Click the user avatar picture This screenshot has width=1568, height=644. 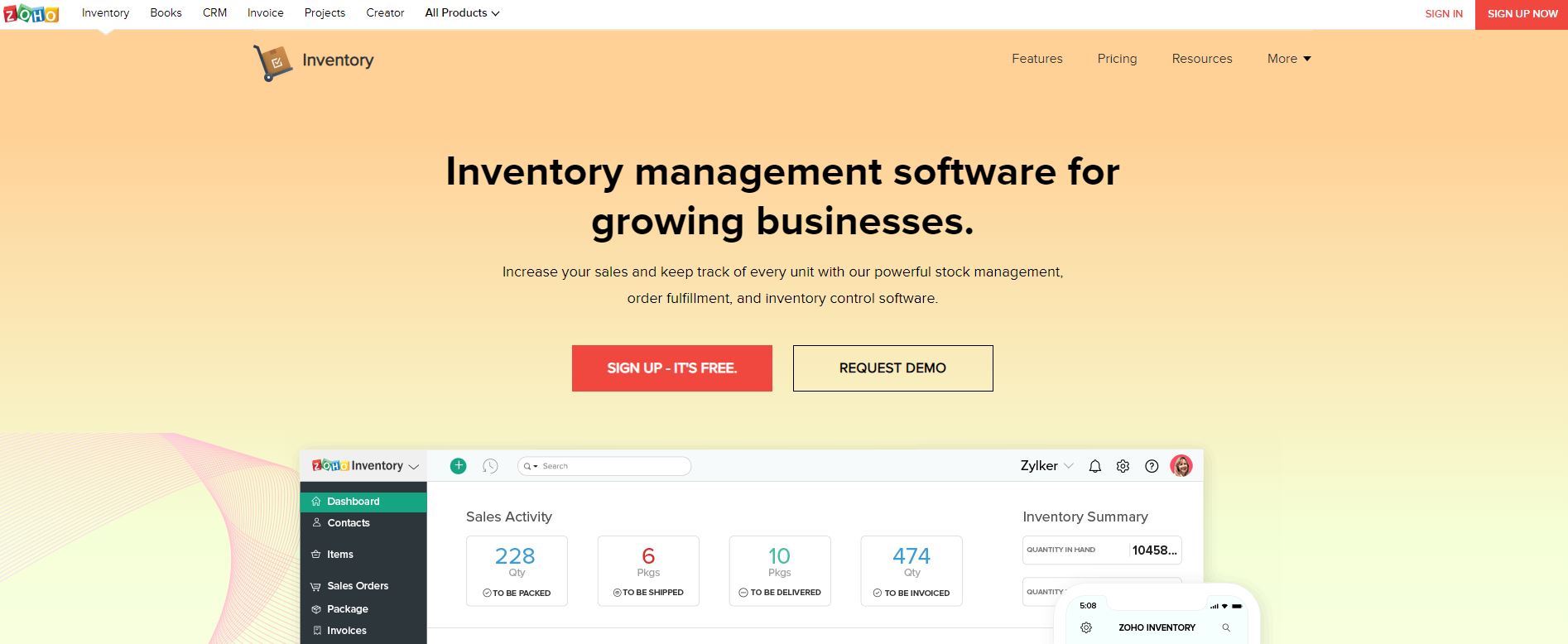tap(1181, 466)
